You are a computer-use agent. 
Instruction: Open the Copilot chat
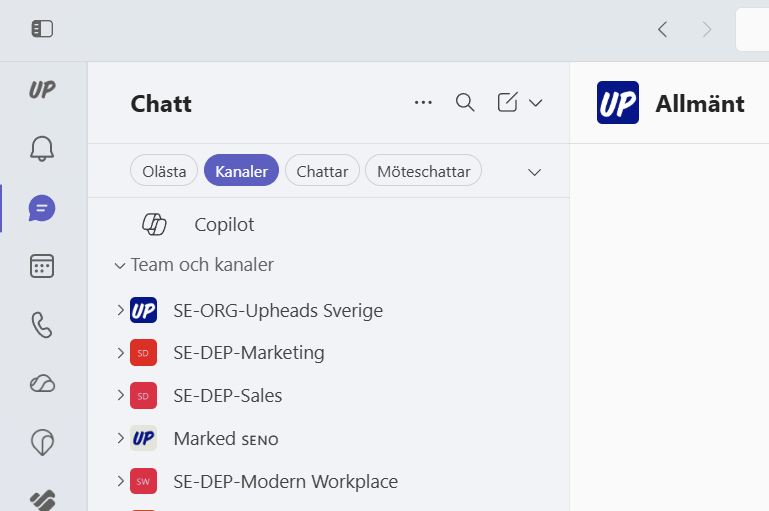(224, 225)
